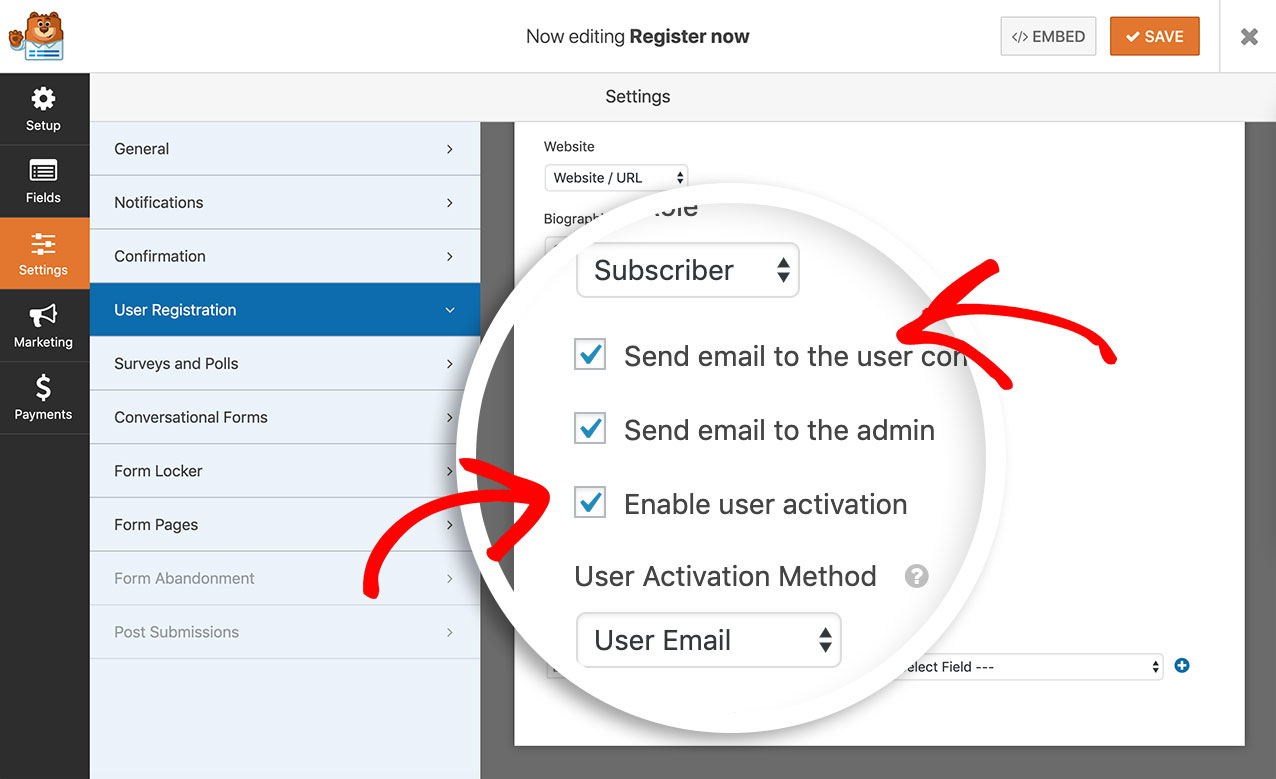Open the User Email activation method dropdown
The image size is (1276, 779).
click(709, 640)
